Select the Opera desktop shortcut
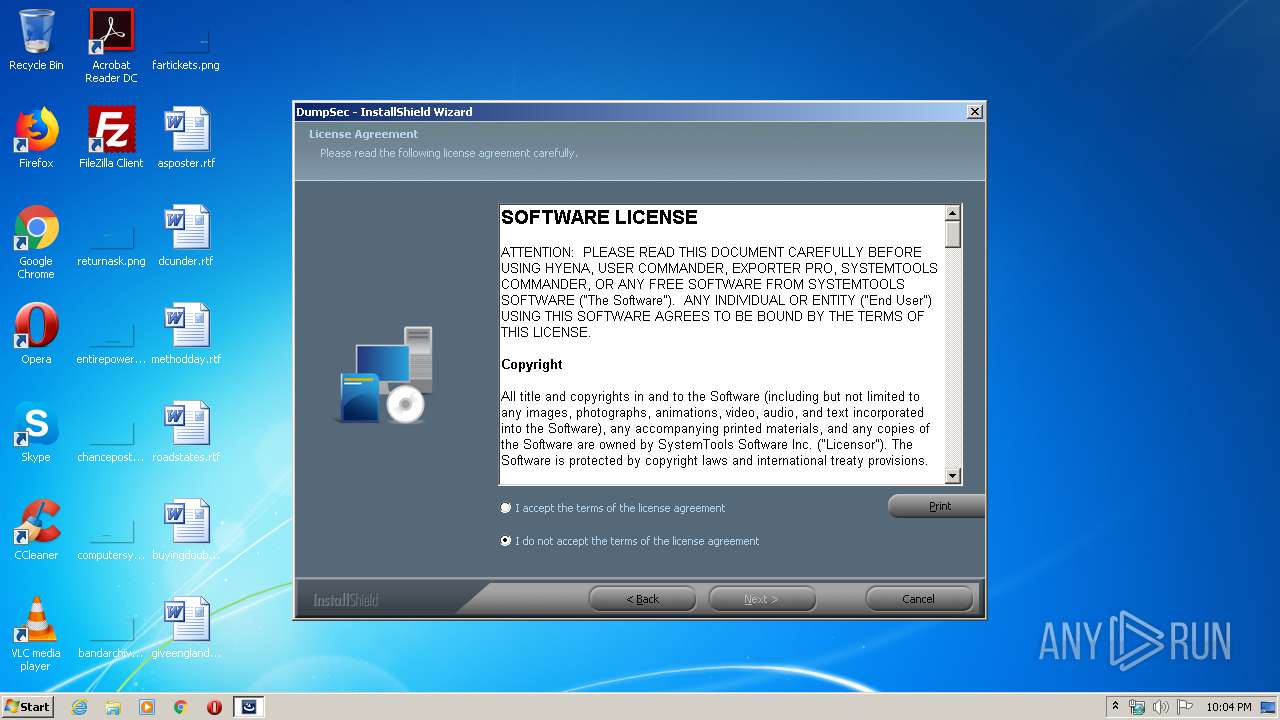The height and width of the screenshot is (720, 1280). point(36,334)
